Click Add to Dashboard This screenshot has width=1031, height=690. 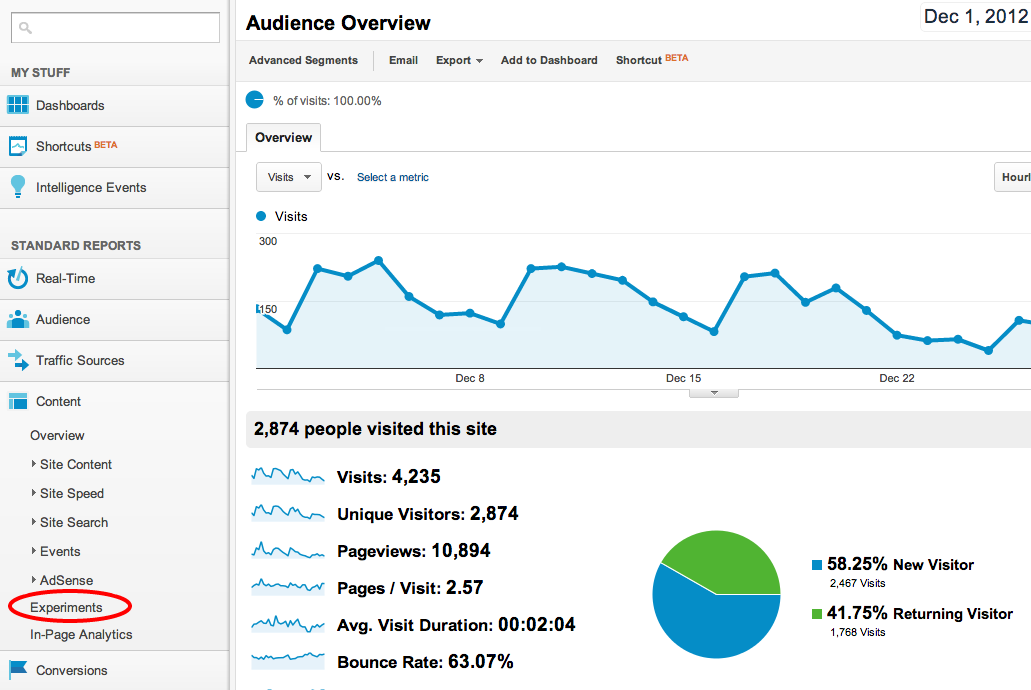tap(549, 60)
